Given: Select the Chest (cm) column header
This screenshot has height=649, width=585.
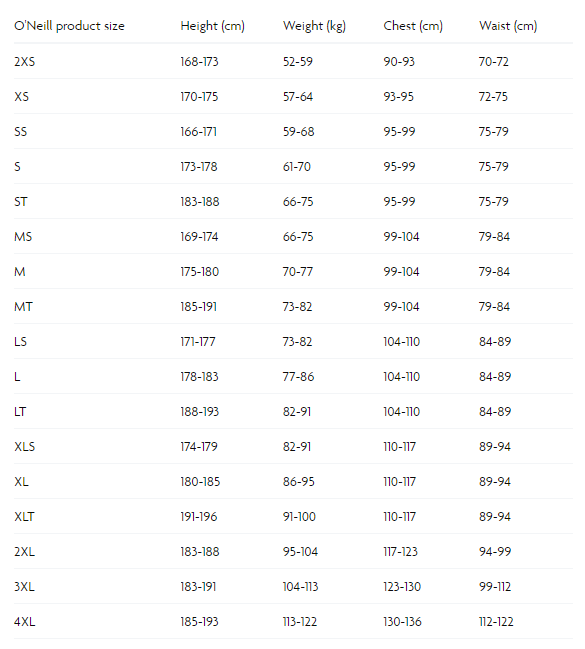Looking at the screenshot, I should [413, 26].
